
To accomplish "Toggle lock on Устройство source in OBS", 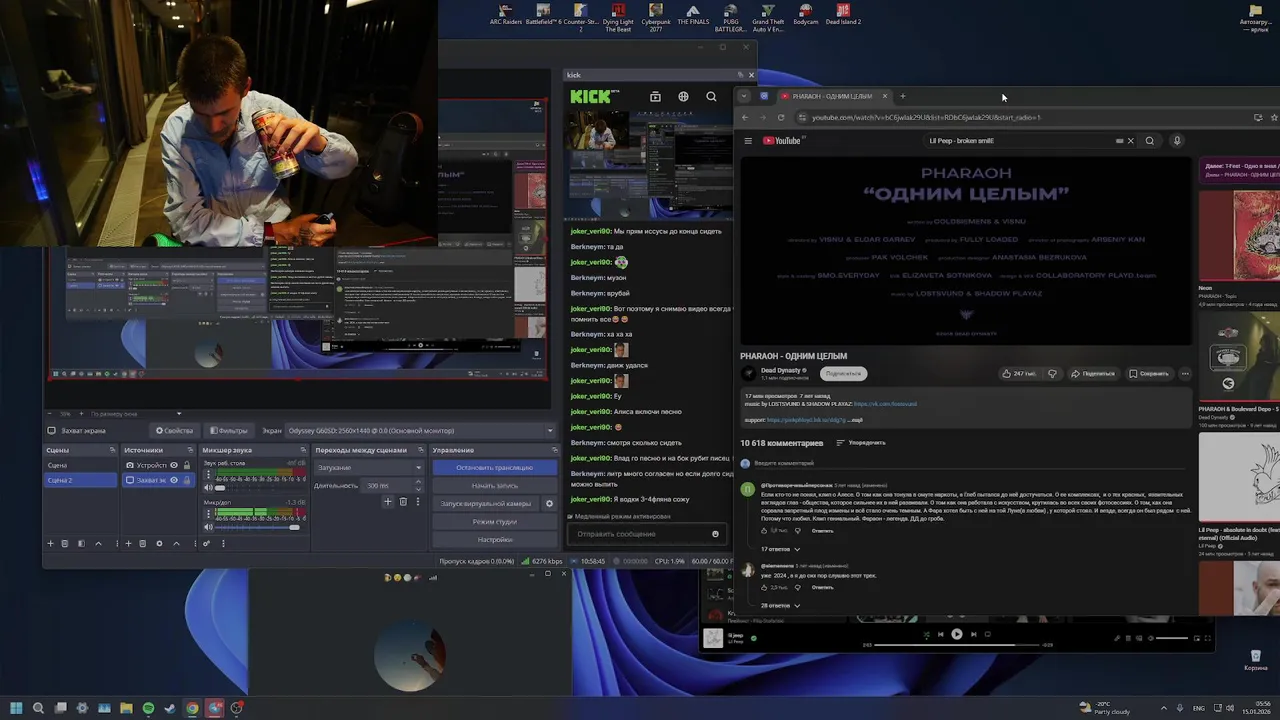I will pos(187,465).
